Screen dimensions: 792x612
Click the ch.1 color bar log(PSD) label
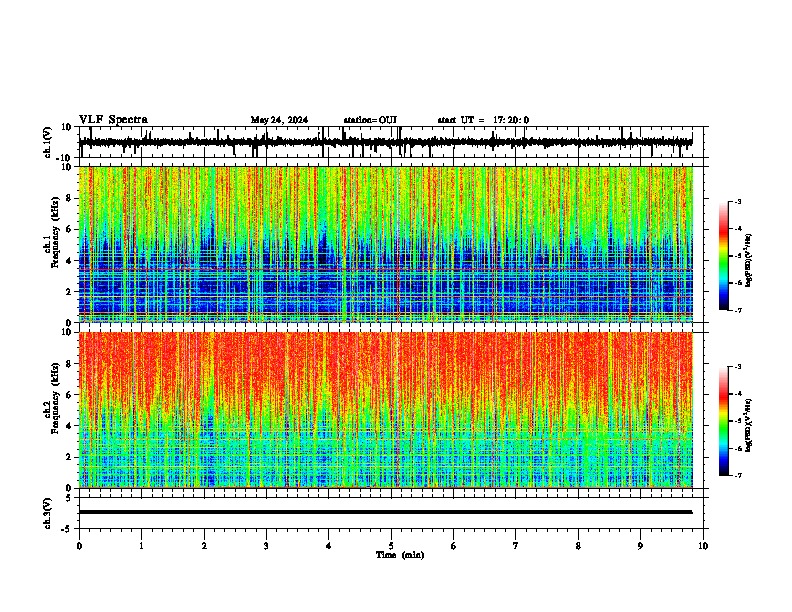(x=748, y=261)
